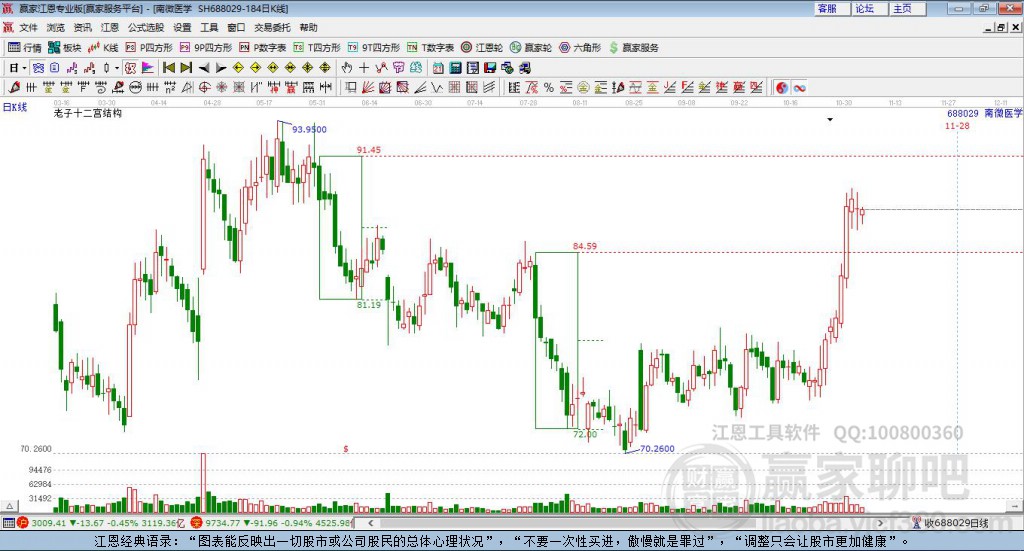Select the zigzag wave line tool
This screenshot has width=1024, height=551.
point(437,87)
